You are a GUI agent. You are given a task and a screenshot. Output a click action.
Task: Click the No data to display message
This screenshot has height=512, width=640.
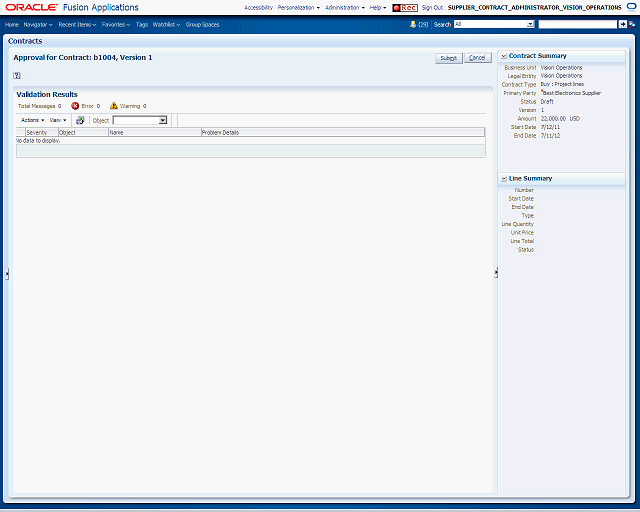click(x=38, y=140)
